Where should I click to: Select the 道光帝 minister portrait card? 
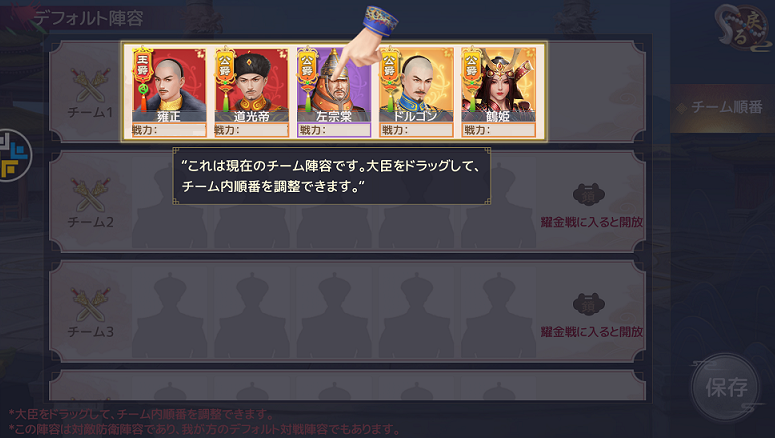click(252, 92)
